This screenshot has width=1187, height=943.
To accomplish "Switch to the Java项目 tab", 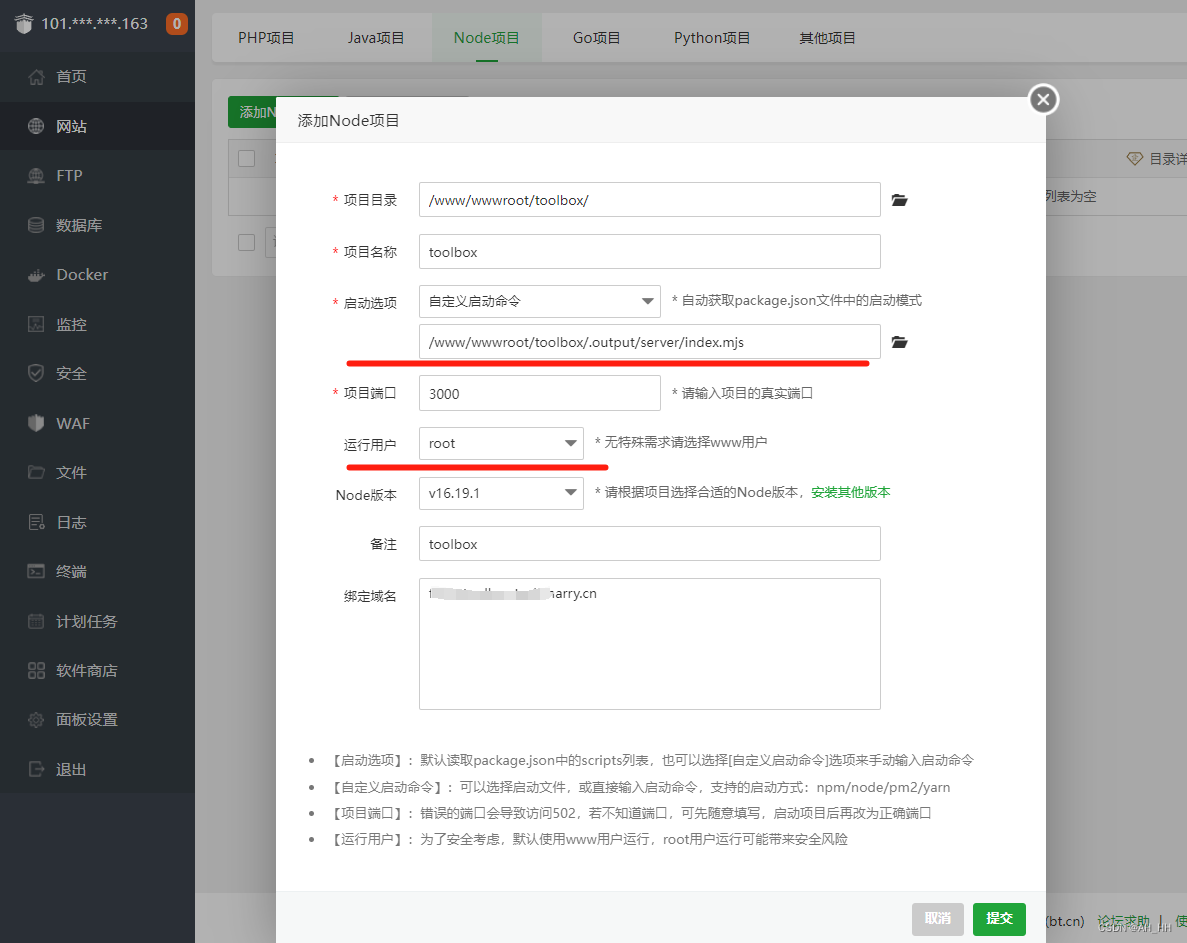I will coord(375,38).
